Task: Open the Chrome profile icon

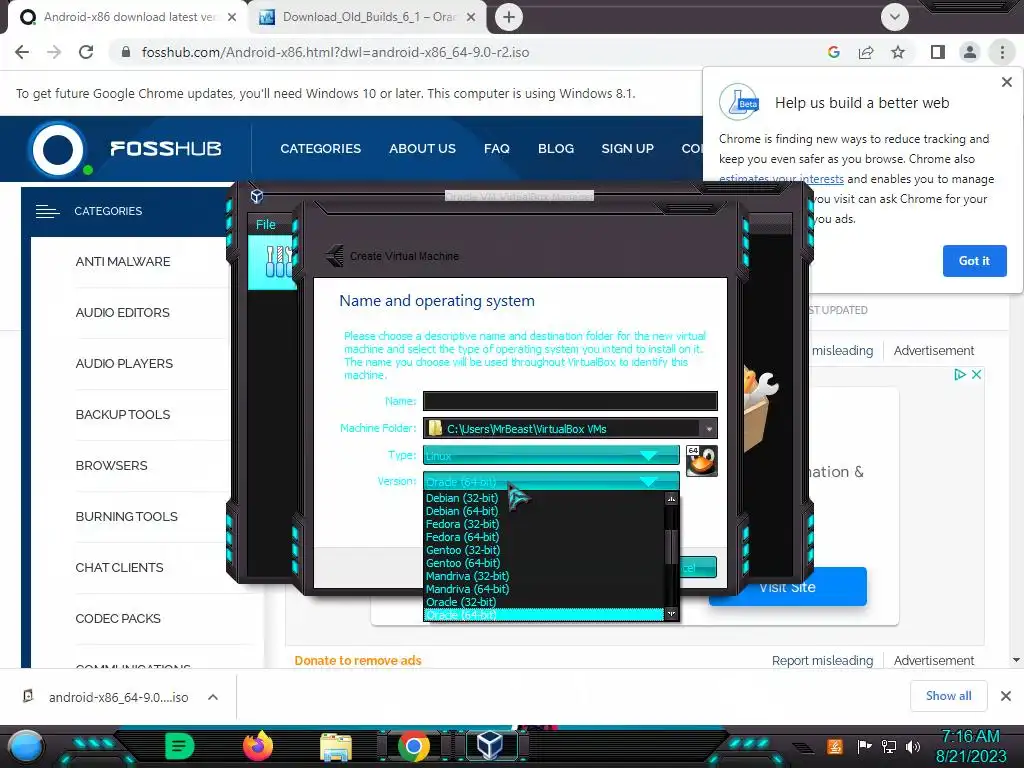Action: pyautogui.click(x=970, y=52)
